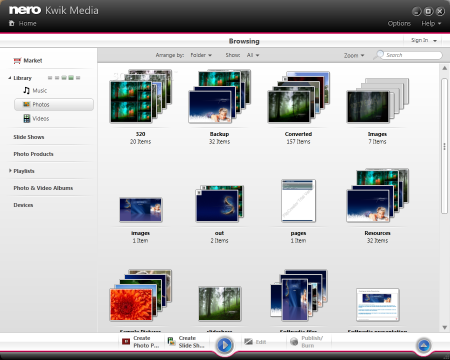The image size is (450, 360).
Task: Open the Backup folder thumbnail stack
Action: tap(219, 97)
